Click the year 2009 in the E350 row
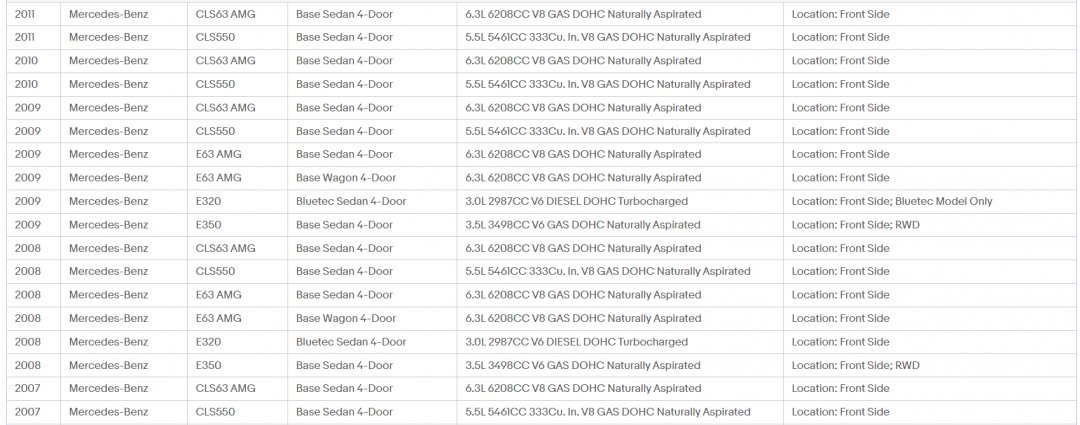Viewport: 1080px width, 425px height. coord(28,225)
